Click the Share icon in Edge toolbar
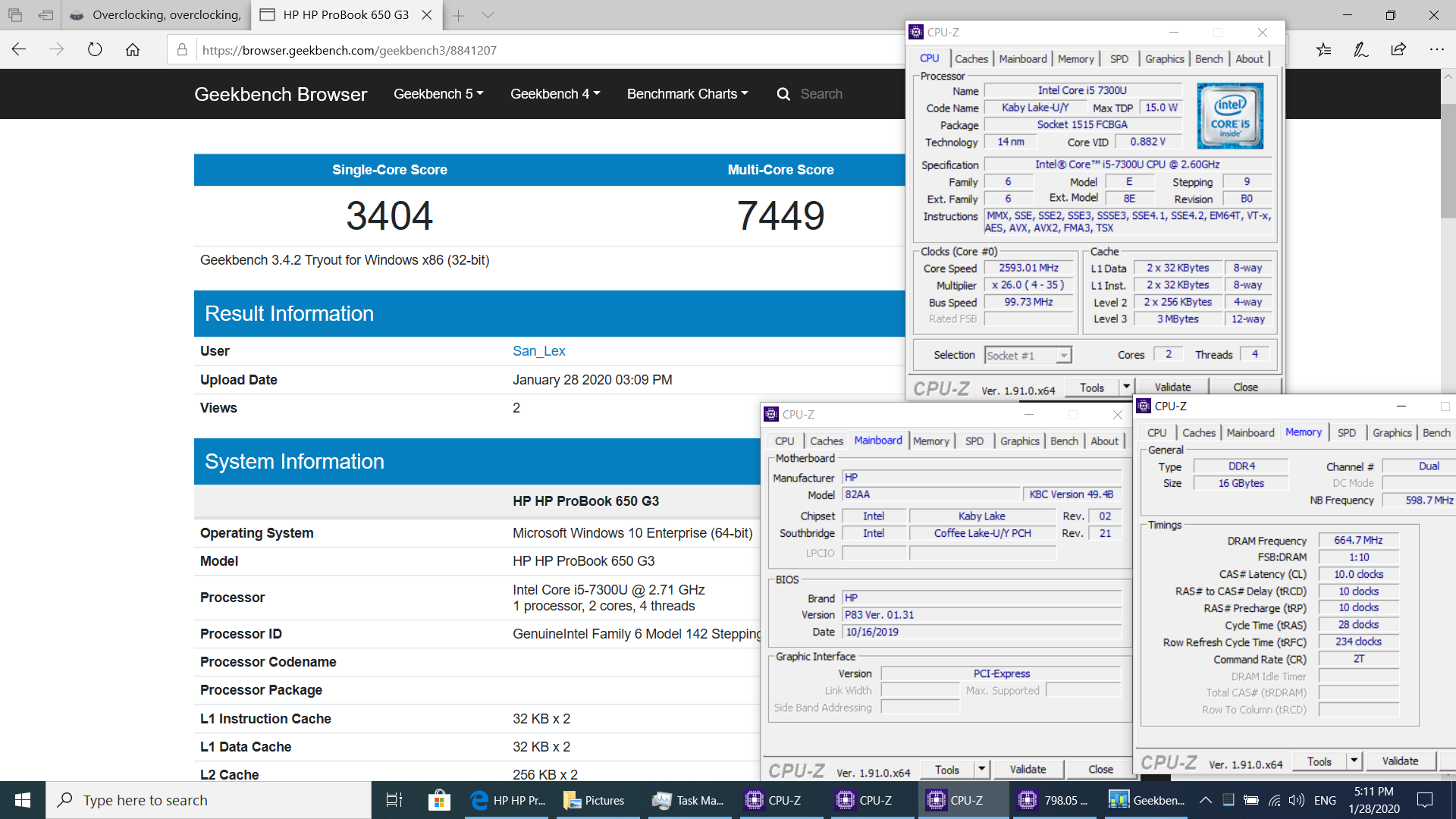The width and height of the screenshot is (1456, 819). pos(1398,50)
